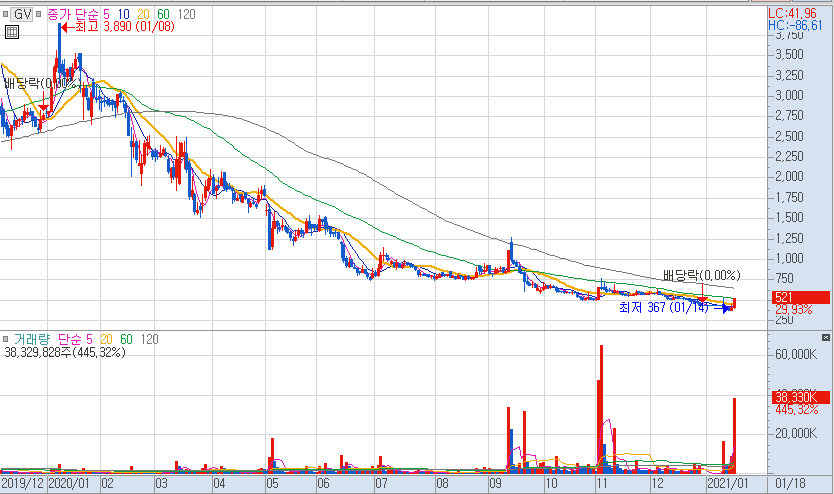Click the 2021/01 date axis label

[x=728, y=483]
